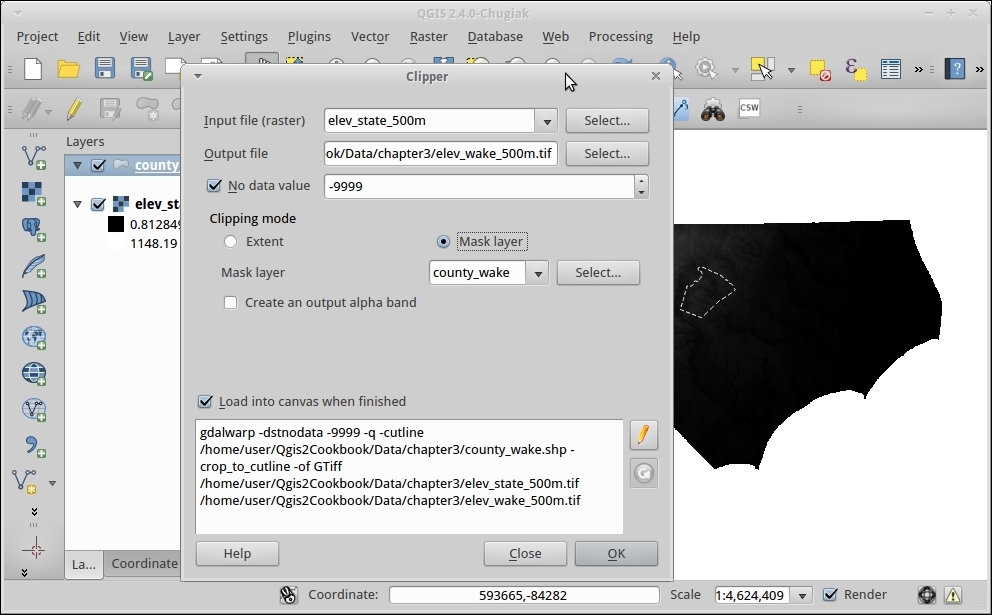This screenshot has height=615, width=992.
Task: Open the Scale dropdown arrow
Action: click(x=802, y=595)
